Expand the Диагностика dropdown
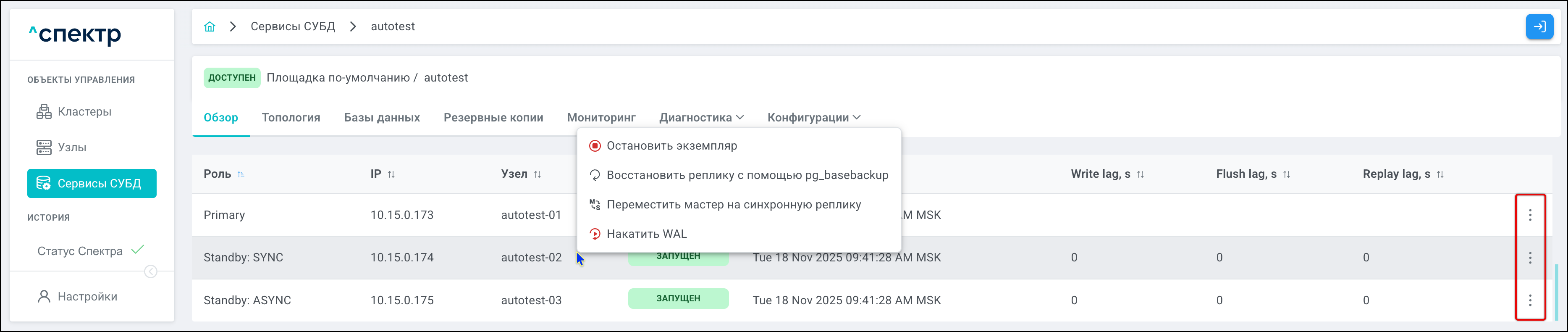The height and width of the screenshot is (332, 1568). [x=701, y=118]
